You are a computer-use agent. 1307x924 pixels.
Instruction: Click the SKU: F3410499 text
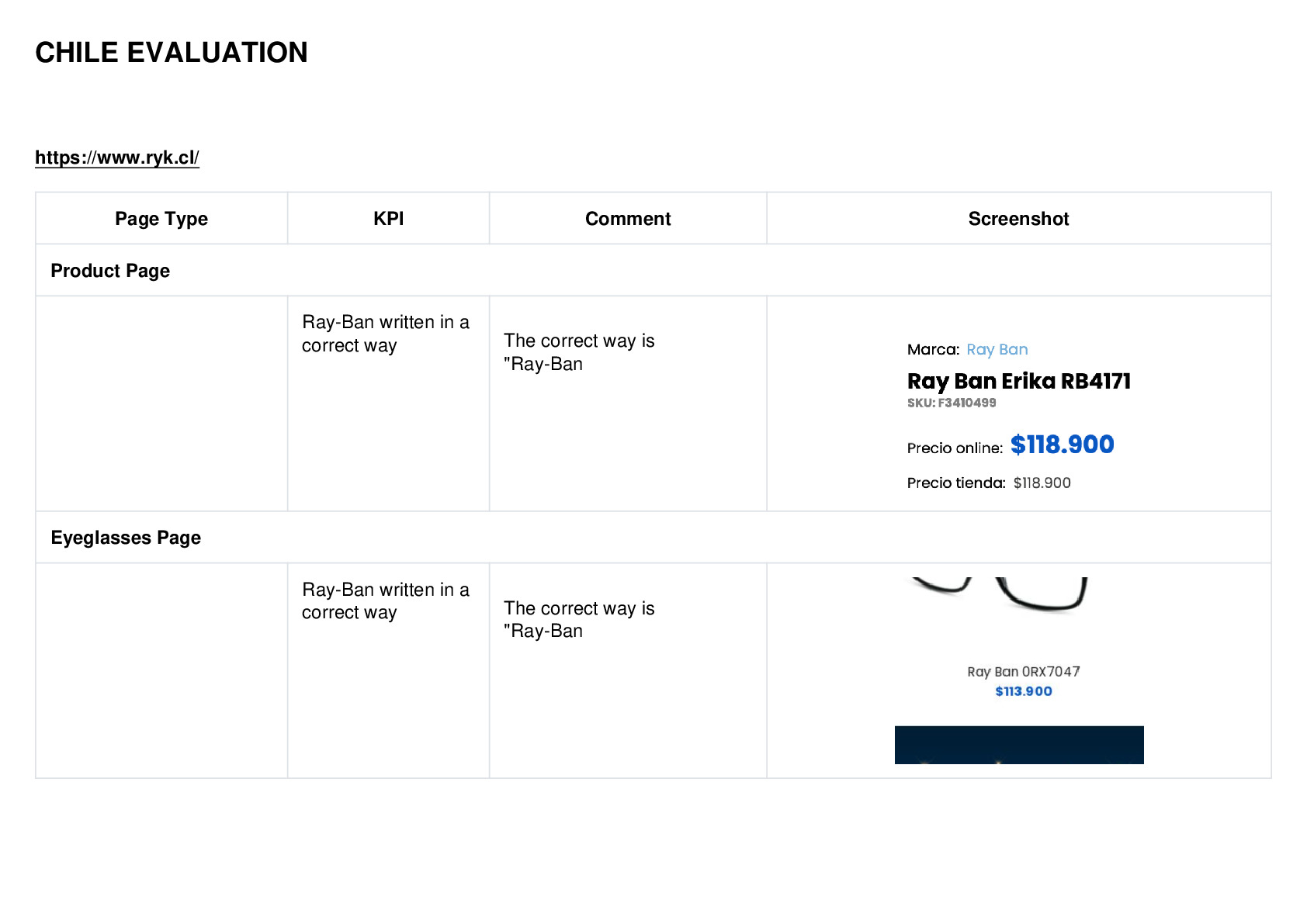(x=952, y=403)
